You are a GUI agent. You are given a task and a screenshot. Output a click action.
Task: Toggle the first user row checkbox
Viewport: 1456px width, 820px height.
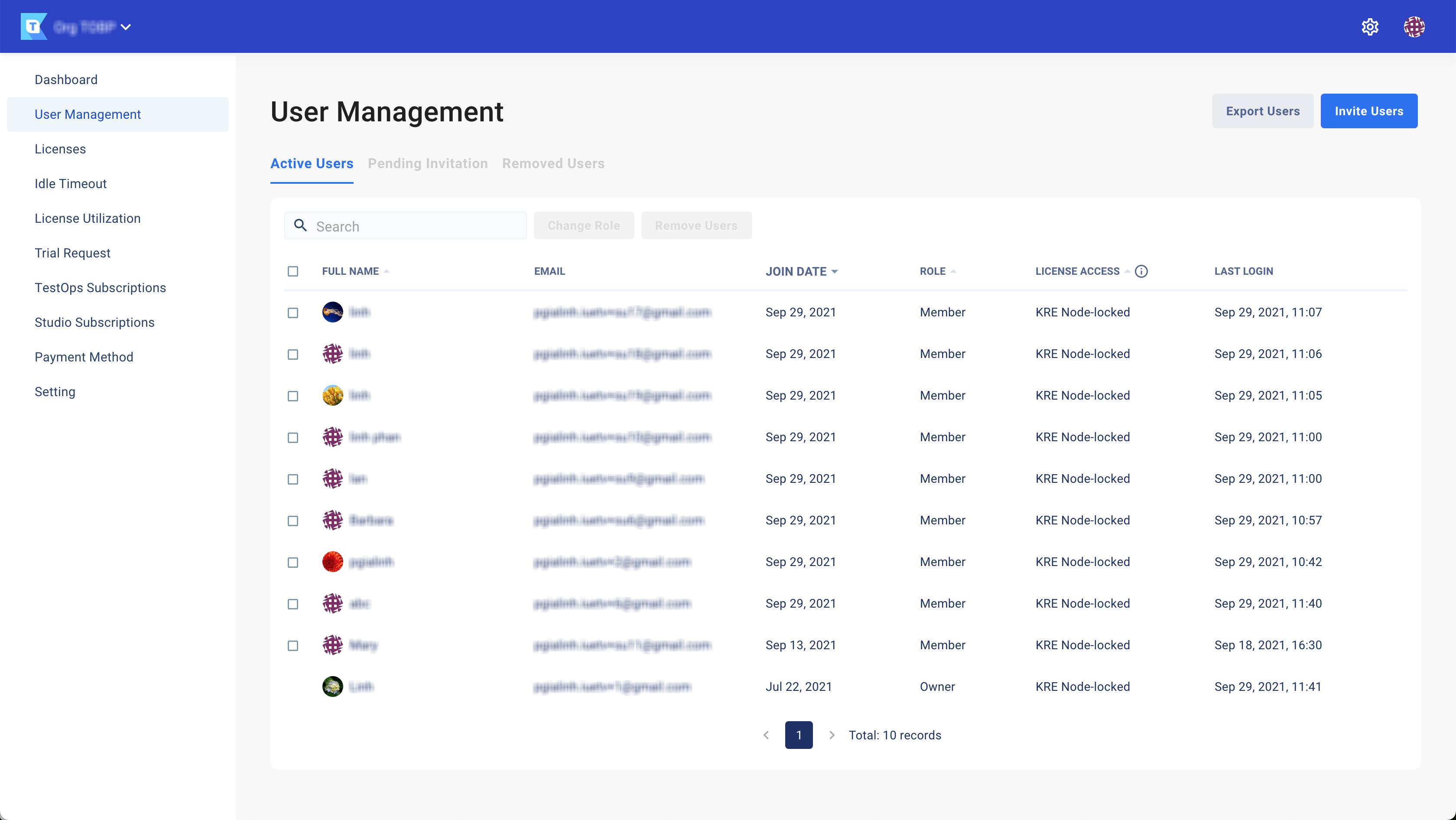pyautogui.click(x=293, y=312)
